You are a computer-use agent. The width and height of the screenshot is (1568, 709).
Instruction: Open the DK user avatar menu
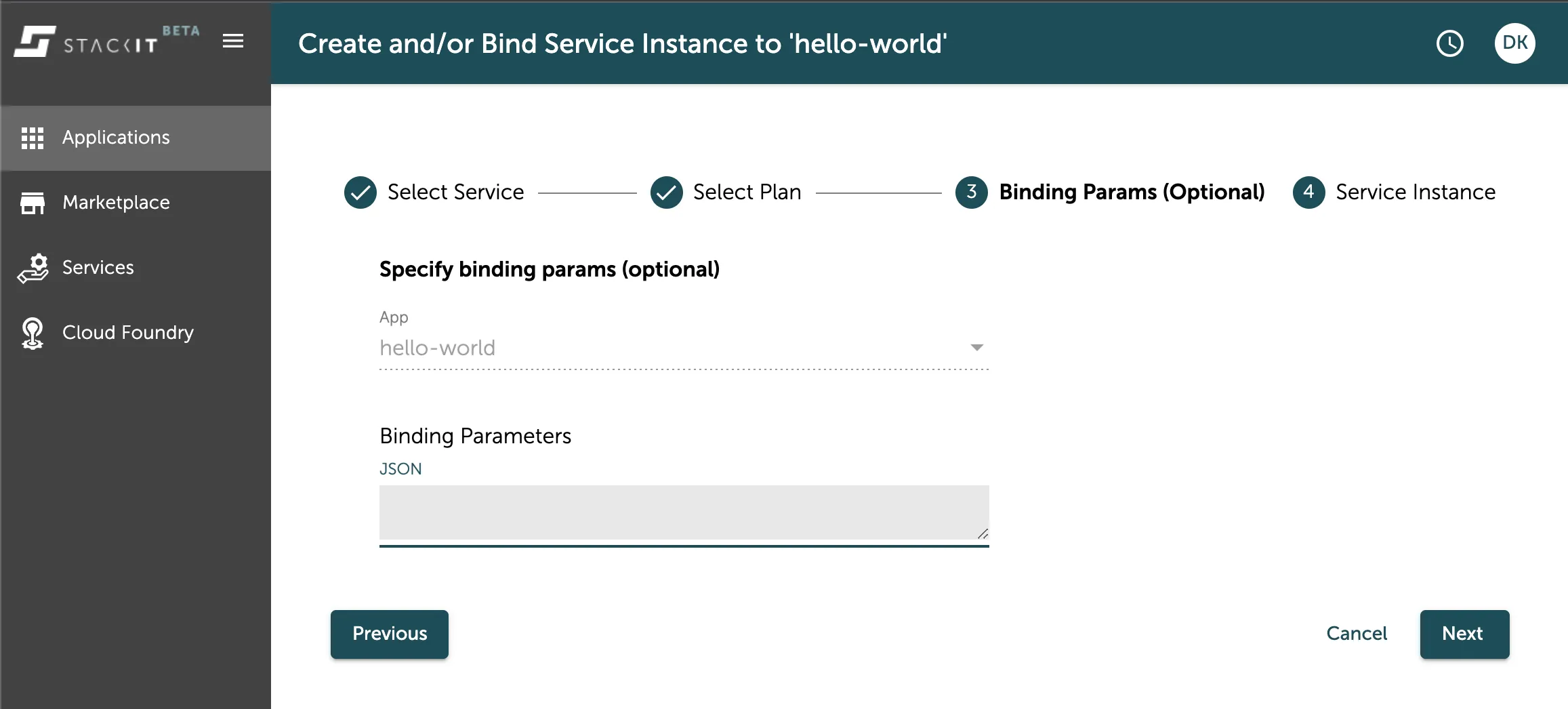(1514, 43)
